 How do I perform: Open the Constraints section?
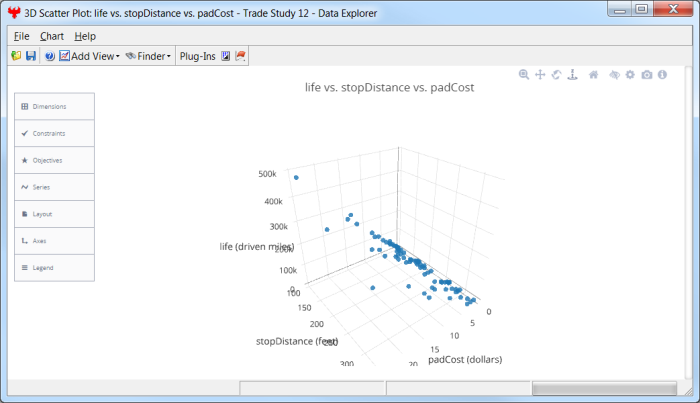(54, 133)
